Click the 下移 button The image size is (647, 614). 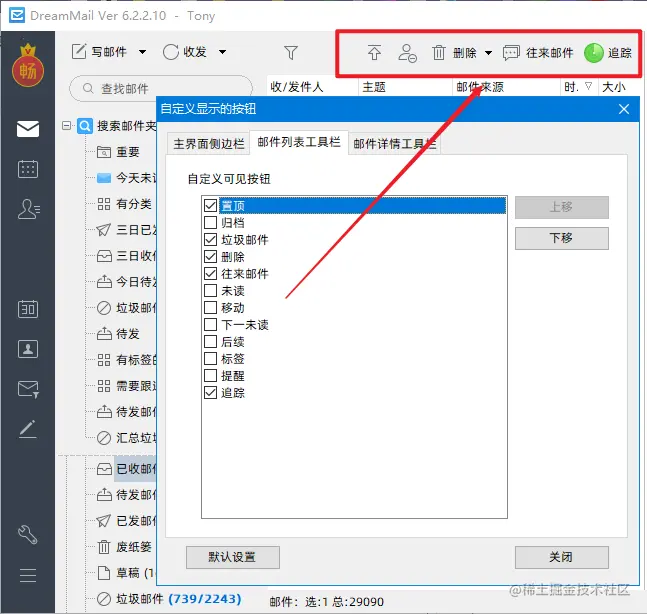point(562,238)
